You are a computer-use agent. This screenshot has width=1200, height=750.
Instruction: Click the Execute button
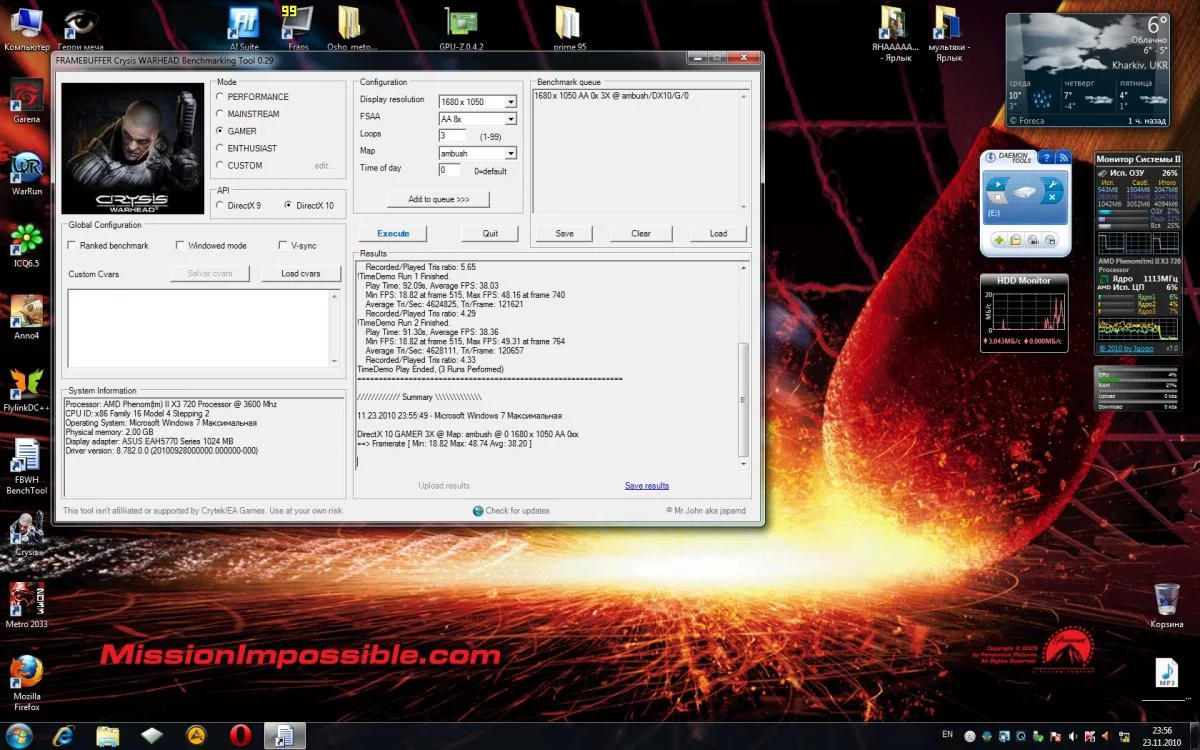pyautogui.click(x=393, y=234)
